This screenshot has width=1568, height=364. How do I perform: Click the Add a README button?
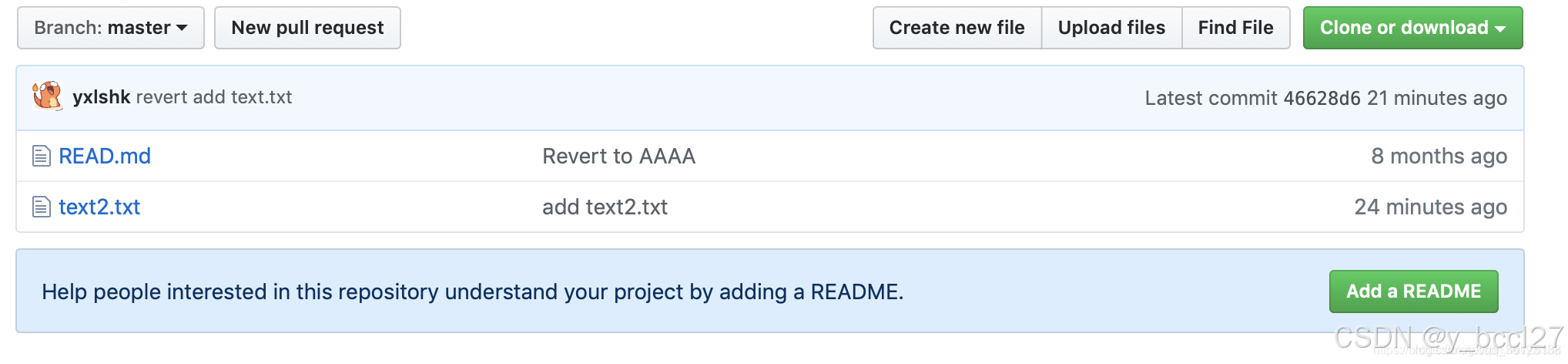tap(1413, 292)
